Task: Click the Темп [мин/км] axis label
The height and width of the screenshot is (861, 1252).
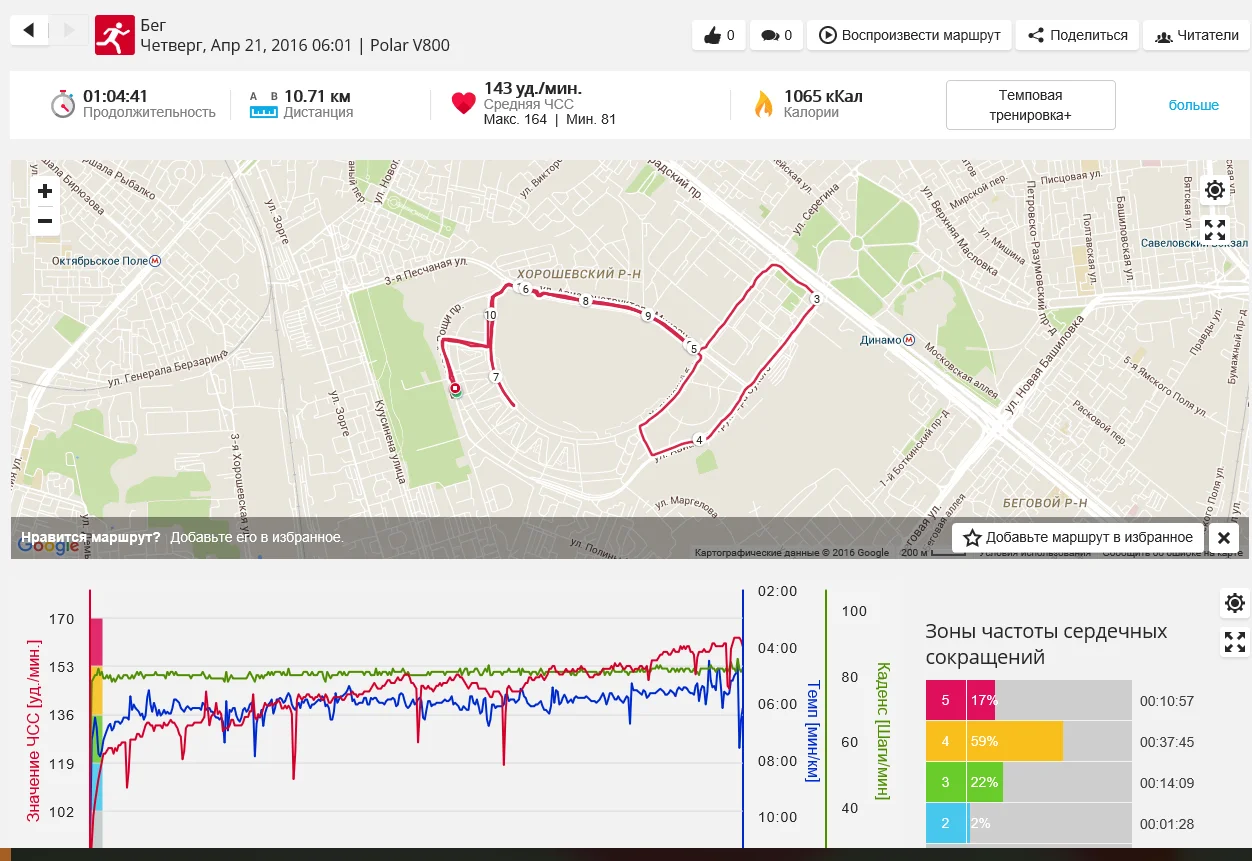Action: tap(812, 731)
